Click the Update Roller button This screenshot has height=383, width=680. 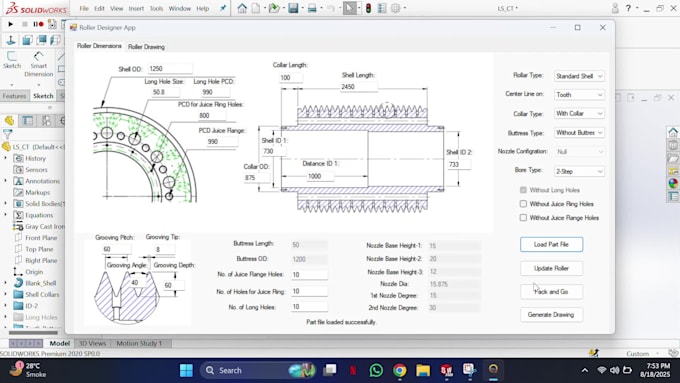[551, 268]
